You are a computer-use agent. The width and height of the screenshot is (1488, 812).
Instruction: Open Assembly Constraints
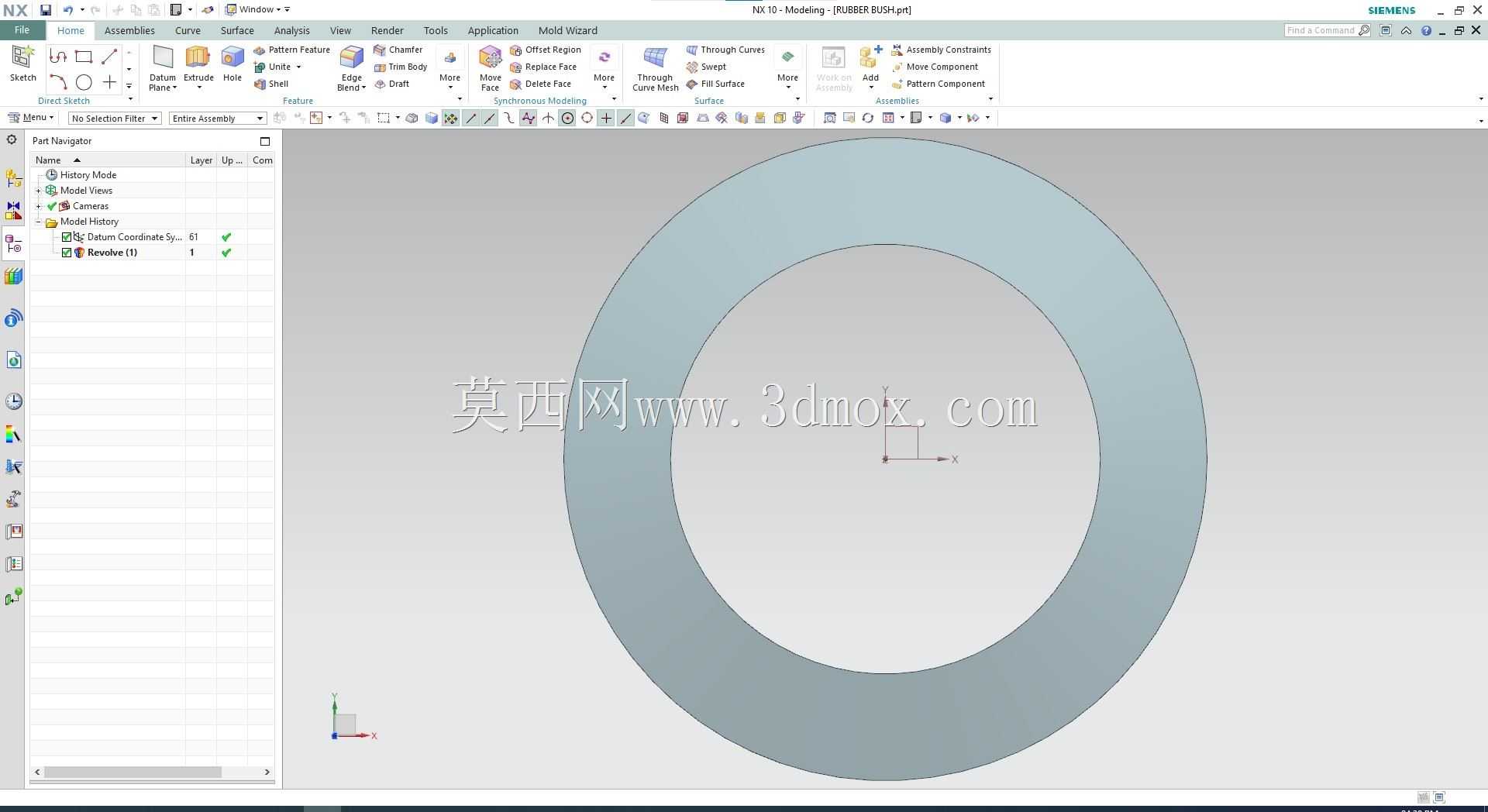point(942,50)
